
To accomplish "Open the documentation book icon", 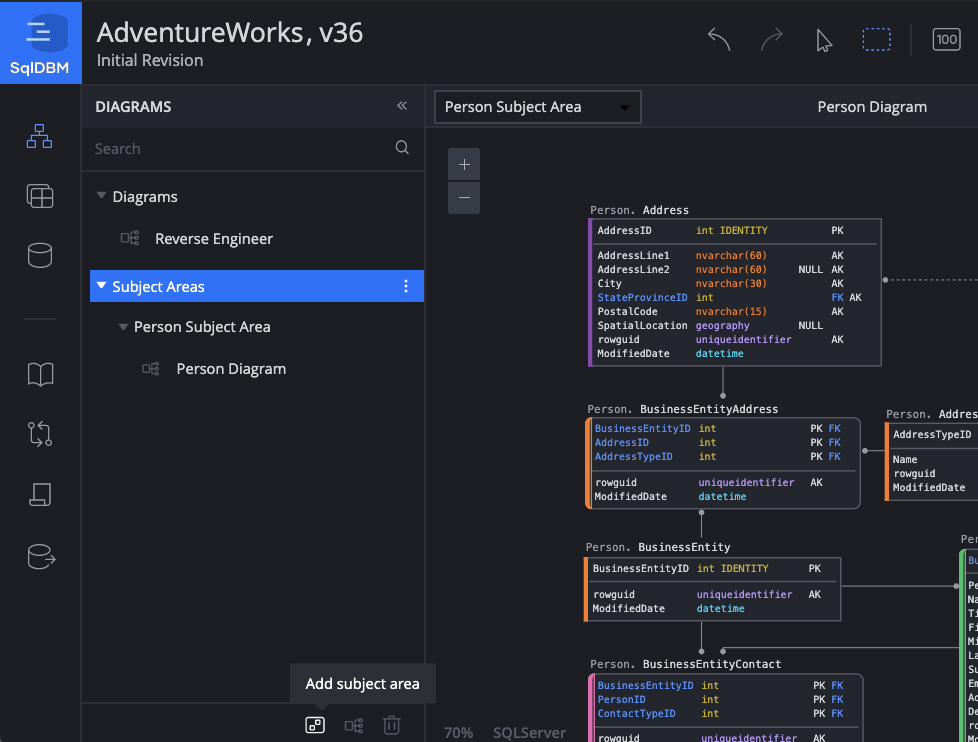I will 40,375.
